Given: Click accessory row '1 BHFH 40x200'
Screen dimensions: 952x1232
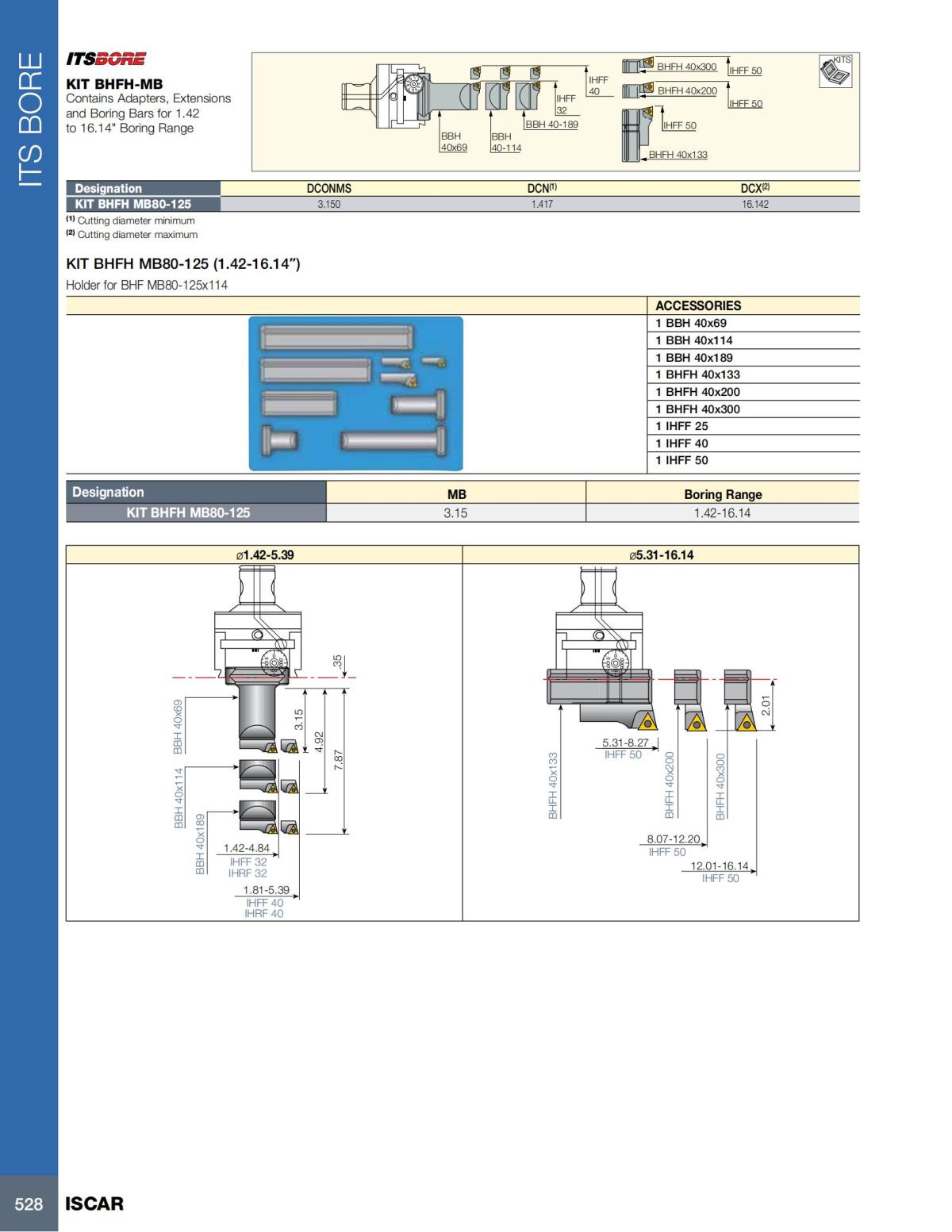Looking at the screenshot, I should point(754,392).
